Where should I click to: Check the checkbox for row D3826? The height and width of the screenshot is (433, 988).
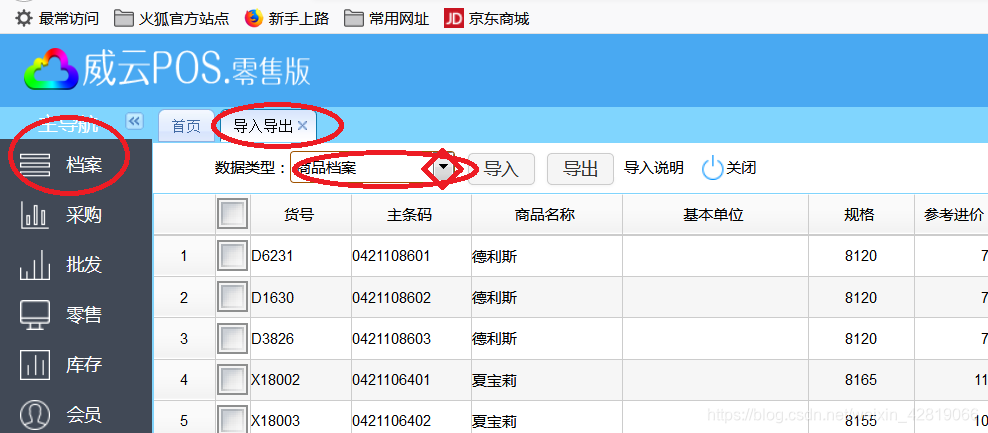coord(233,338)
